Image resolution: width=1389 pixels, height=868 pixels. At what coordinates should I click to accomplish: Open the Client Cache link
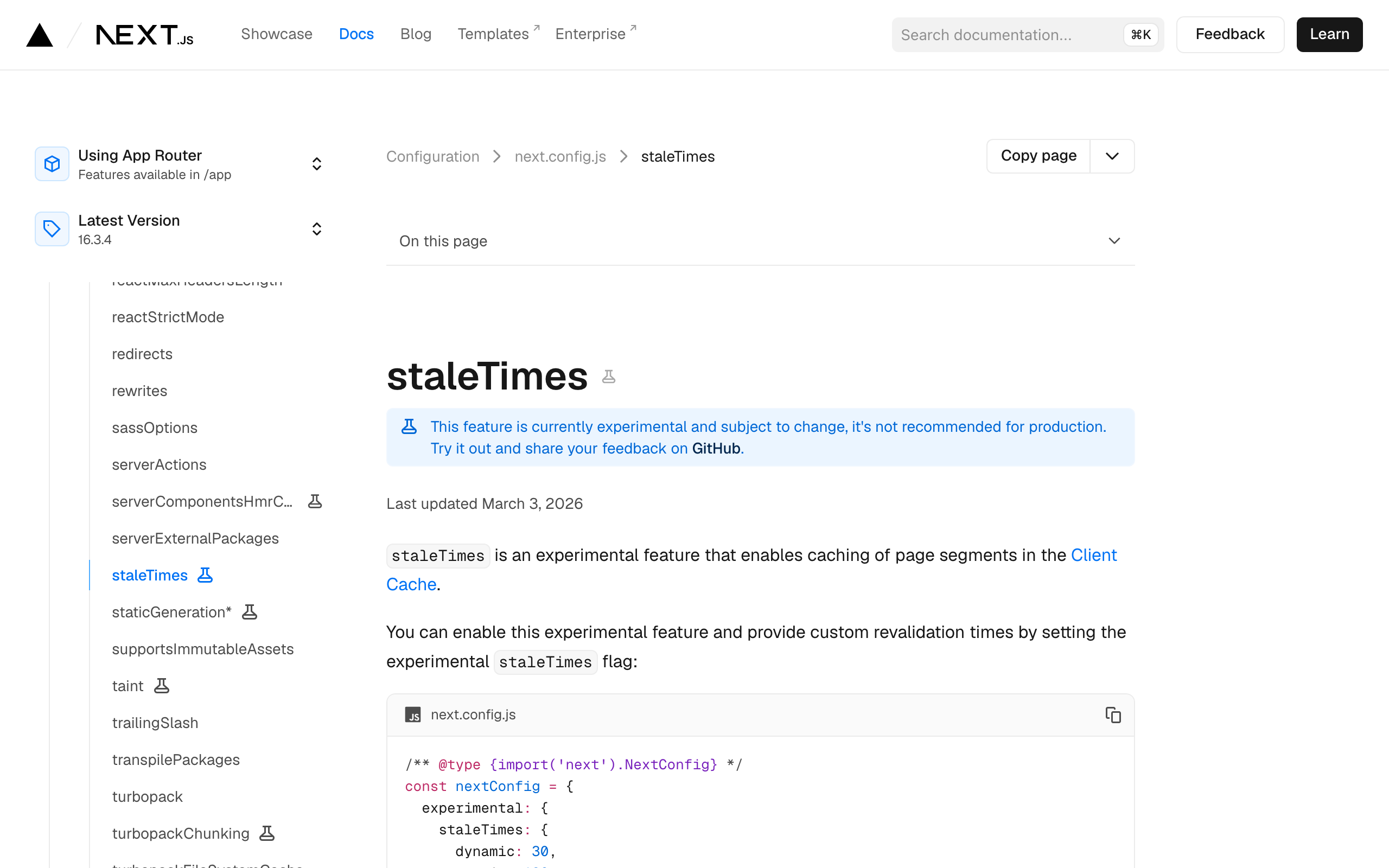point(1094,555)
